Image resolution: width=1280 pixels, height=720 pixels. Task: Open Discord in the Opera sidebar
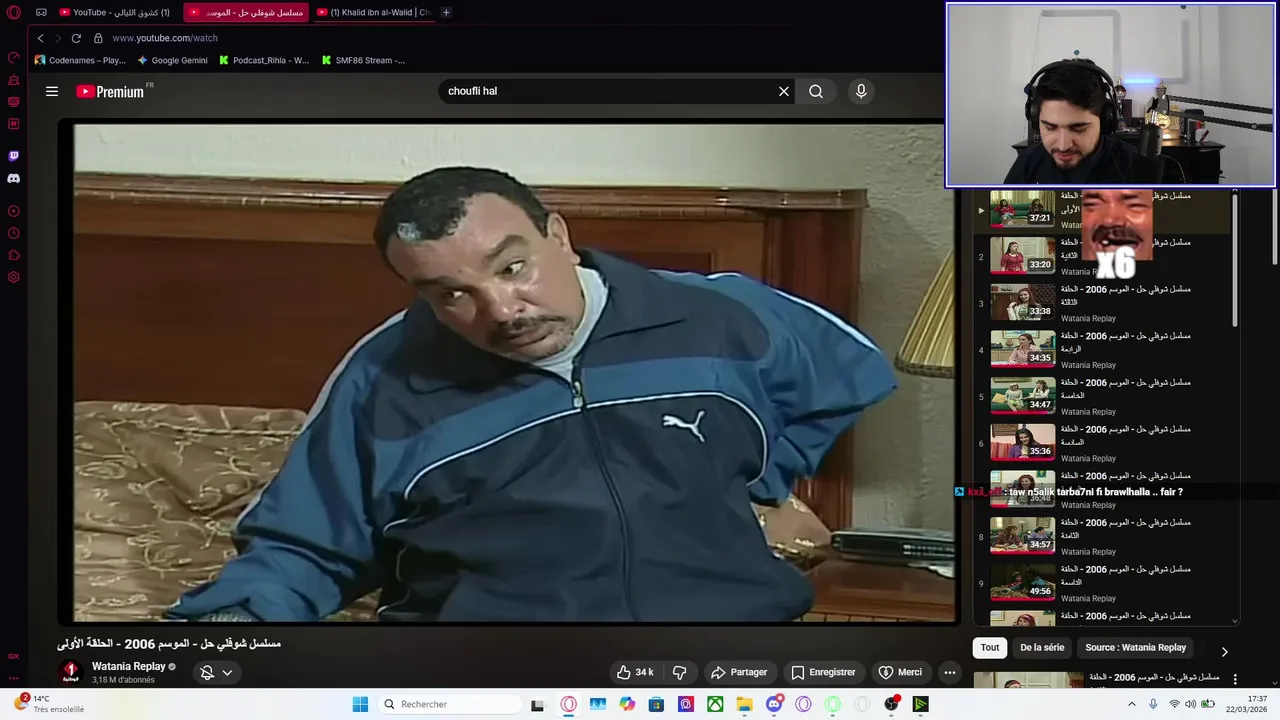click(x=14, y=178)
